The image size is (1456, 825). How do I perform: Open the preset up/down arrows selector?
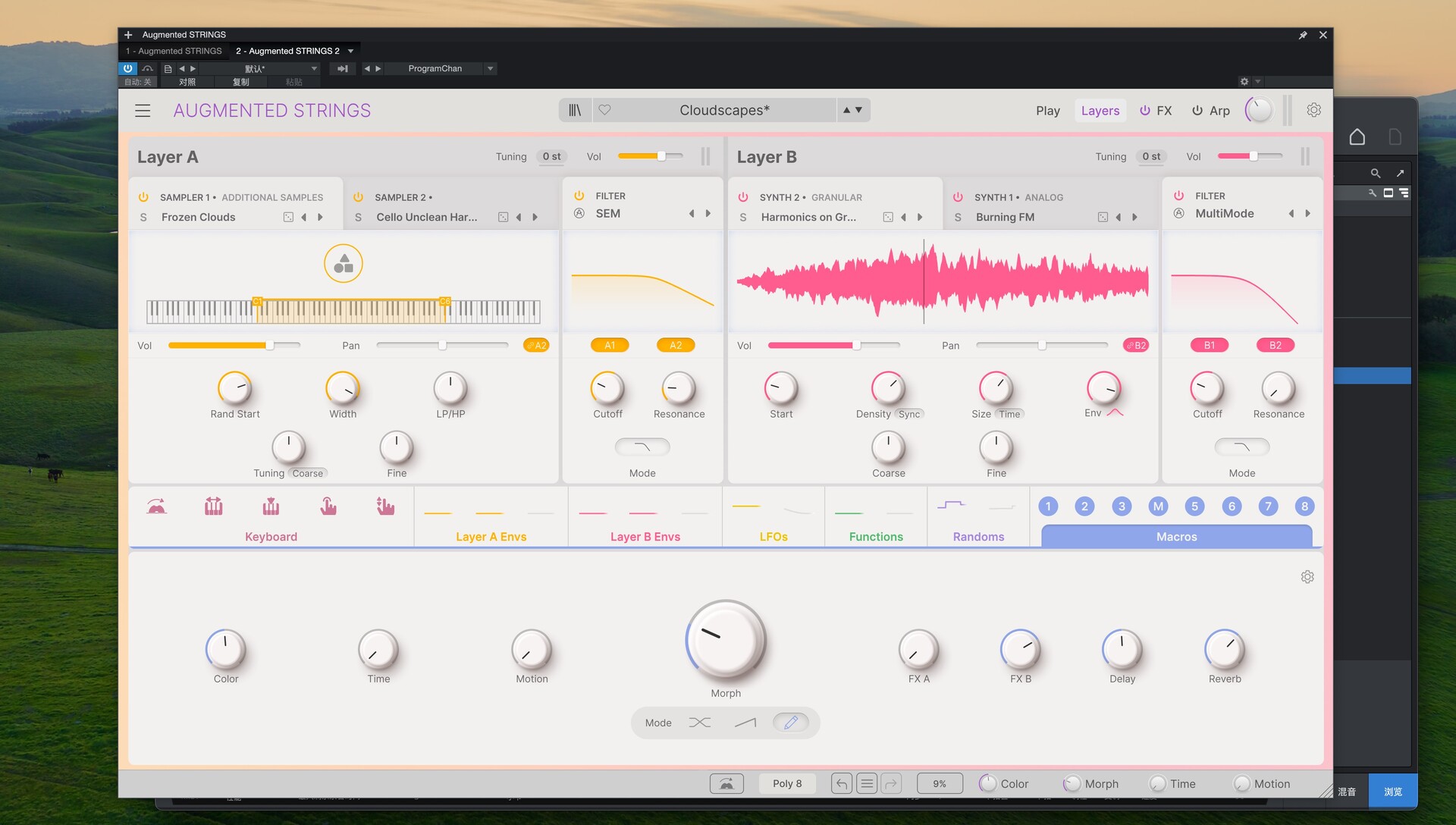[x=853, y=110]
